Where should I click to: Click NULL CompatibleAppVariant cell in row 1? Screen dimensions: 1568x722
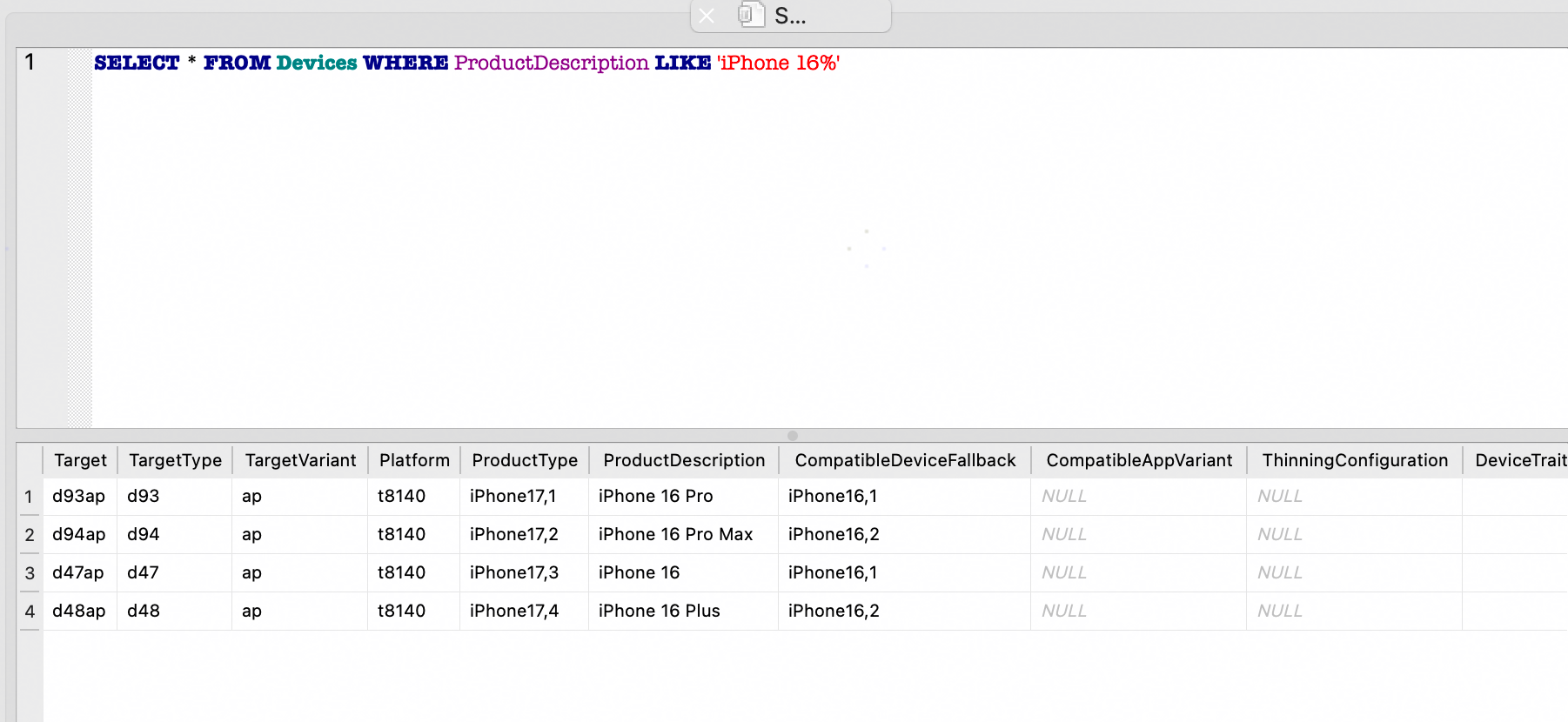[x=1139, y=496]
